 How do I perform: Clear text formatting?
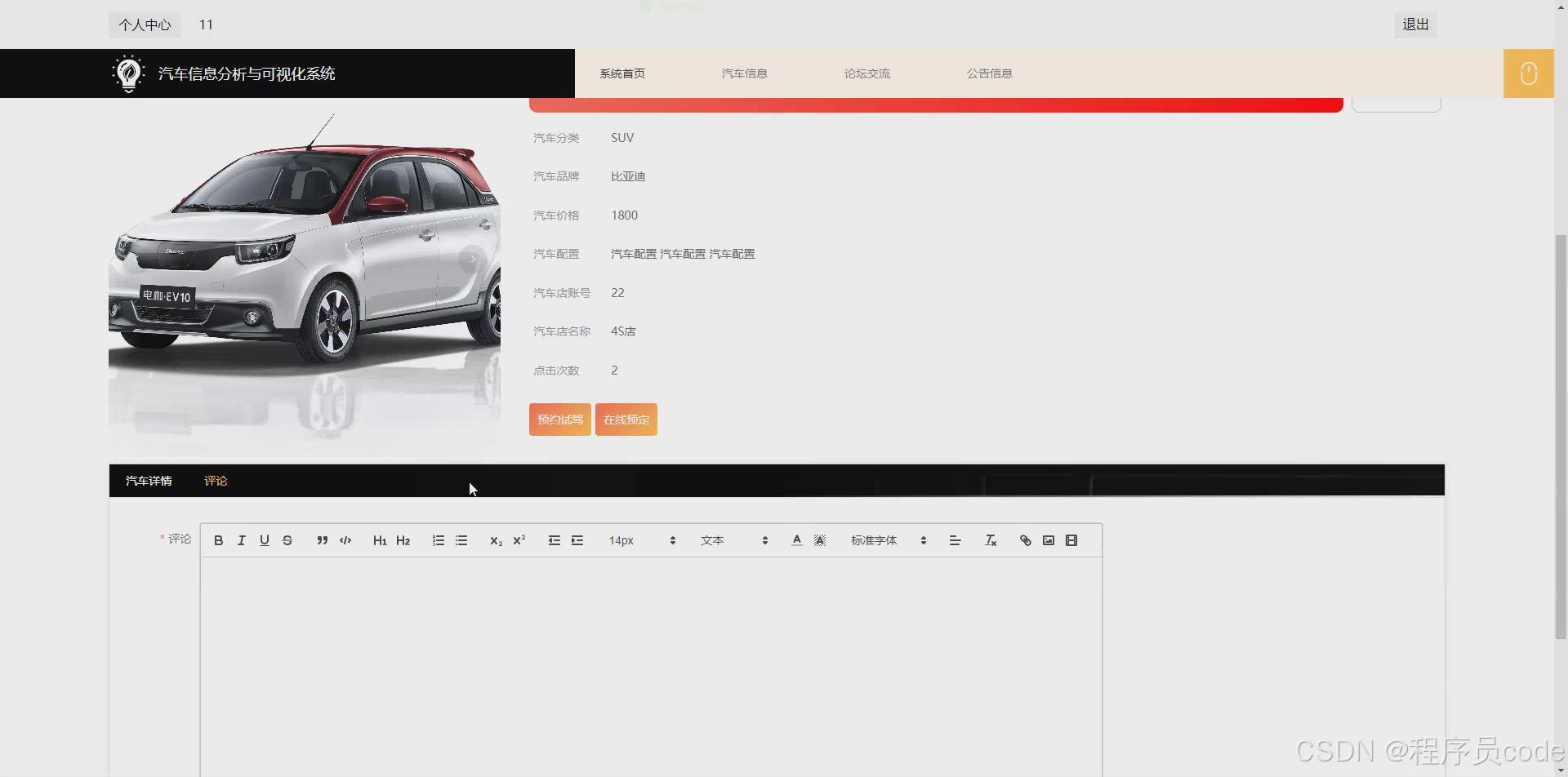pyautogui.click(x=990, y=540)
